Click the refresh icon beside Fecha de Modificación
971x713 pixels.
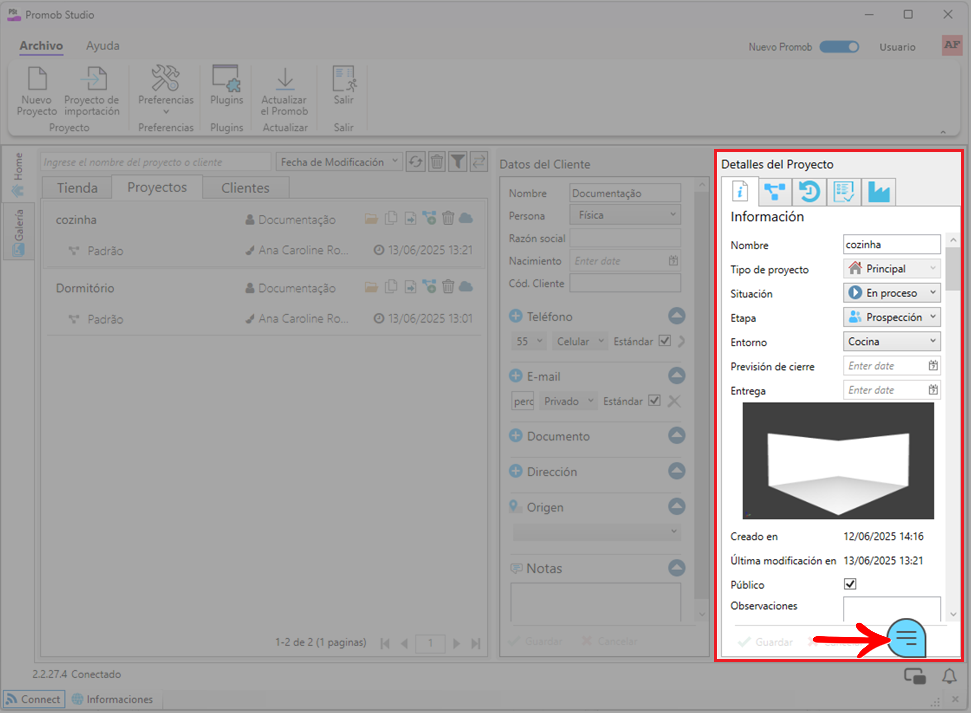(x=416, y=162)
